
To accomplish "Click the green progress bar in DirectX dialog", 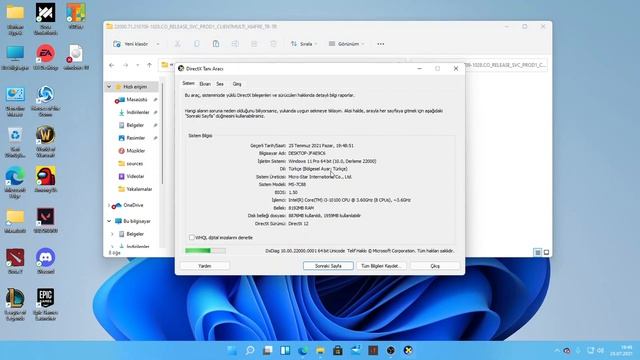I will 205,251.
